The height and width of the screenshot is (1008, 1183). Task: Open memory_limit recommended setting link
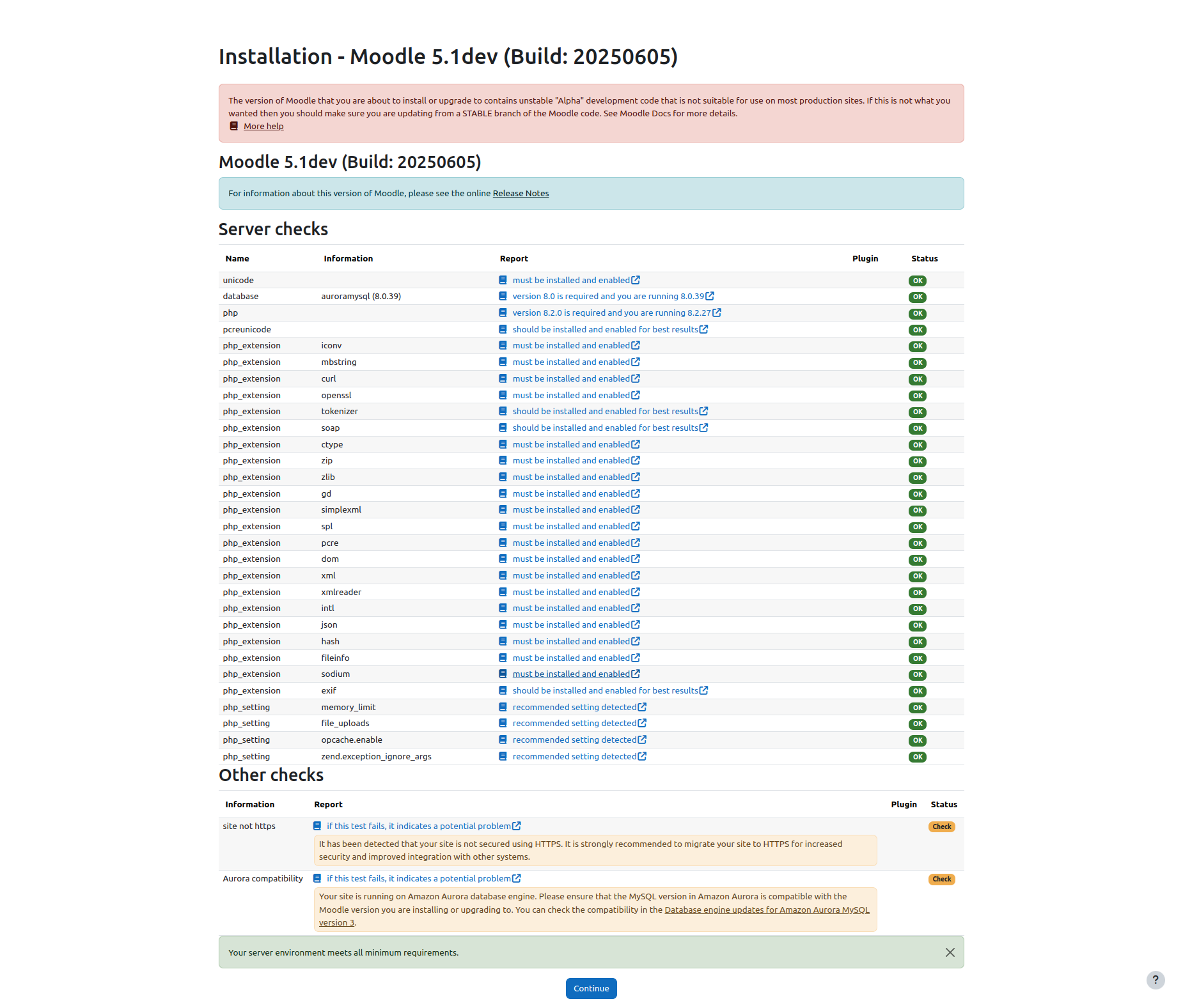tap(575, 707)
